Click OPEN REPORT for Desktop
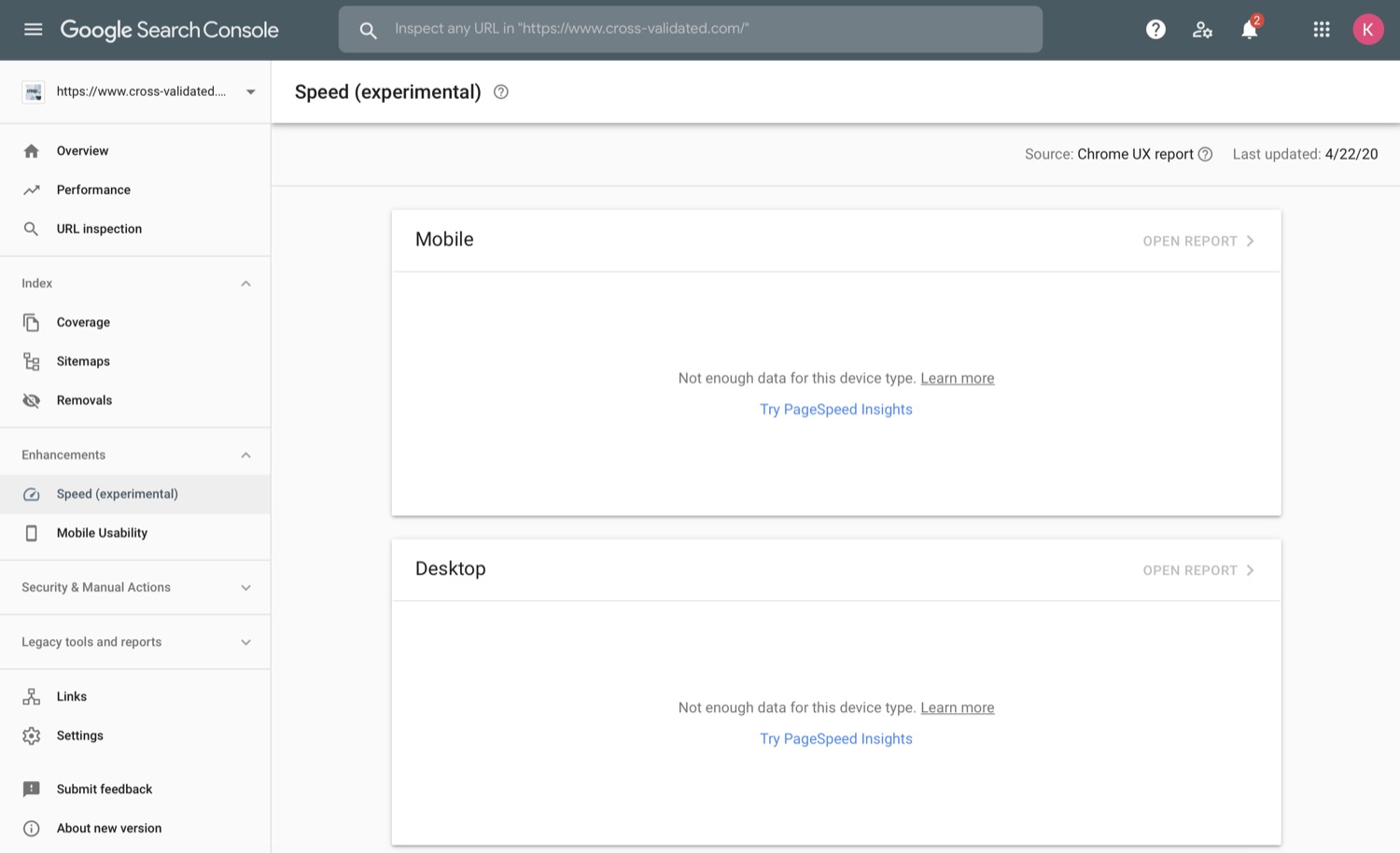 [1198, 570]
